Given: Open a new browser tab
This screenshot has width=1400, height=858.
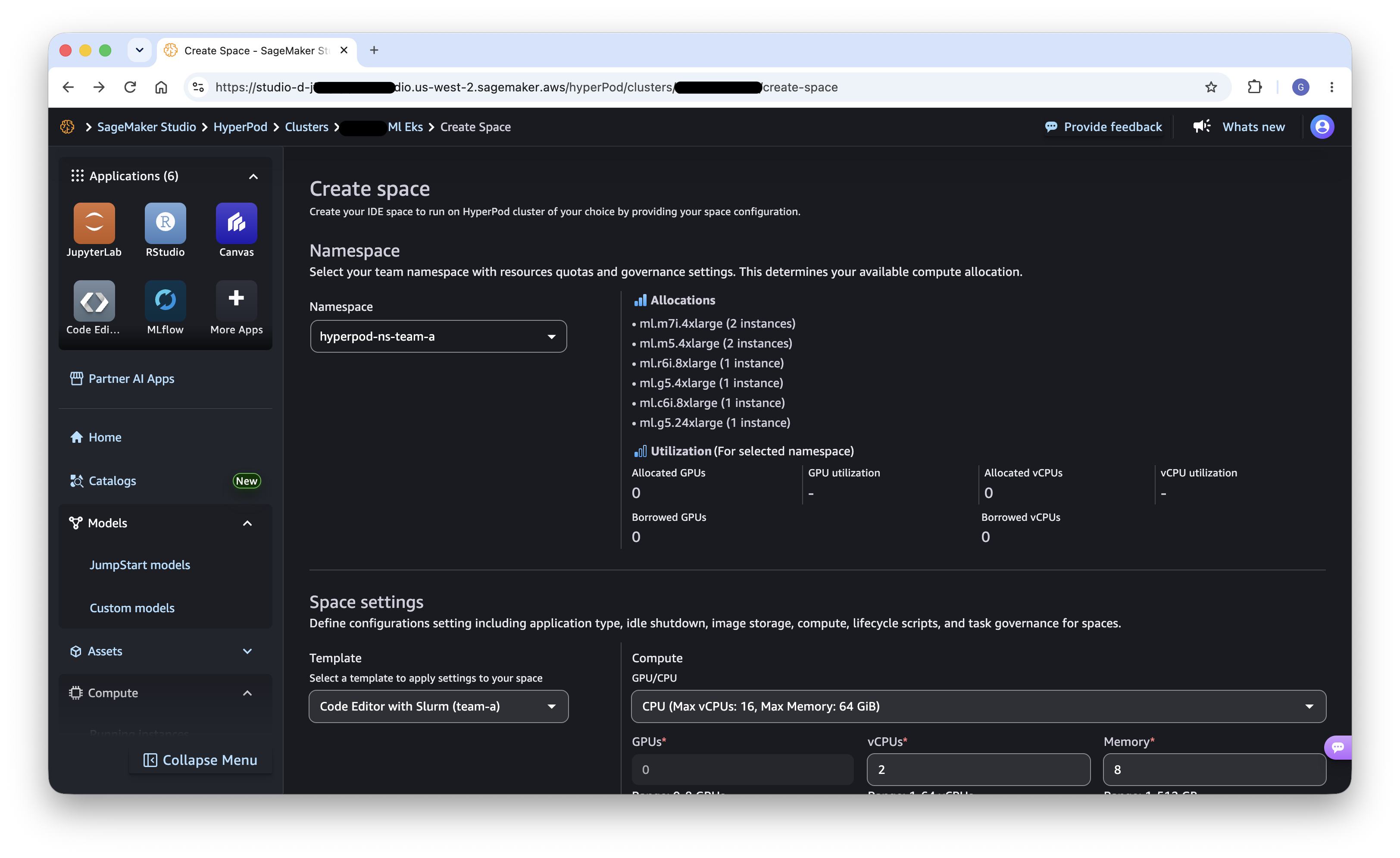Looking at the screenshot, I should tap(374, 50).
